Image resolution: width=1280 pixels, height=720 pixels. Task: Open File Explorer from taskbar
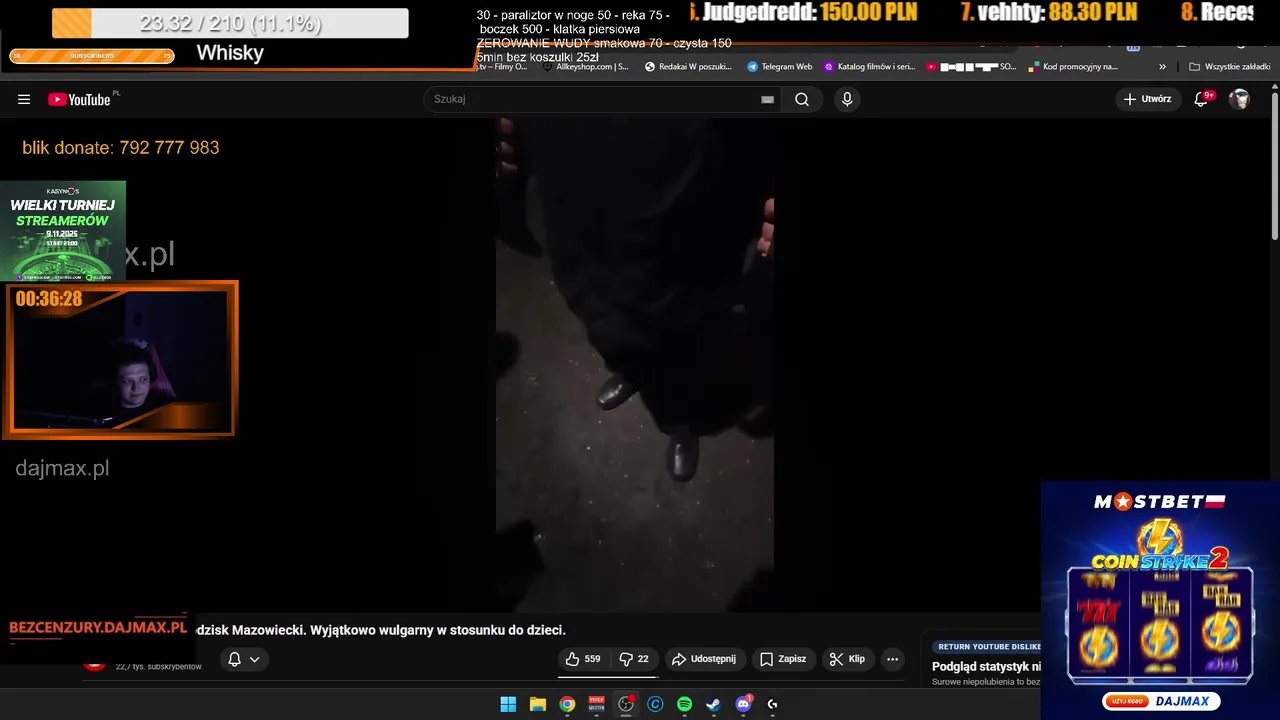pos(537,704)
